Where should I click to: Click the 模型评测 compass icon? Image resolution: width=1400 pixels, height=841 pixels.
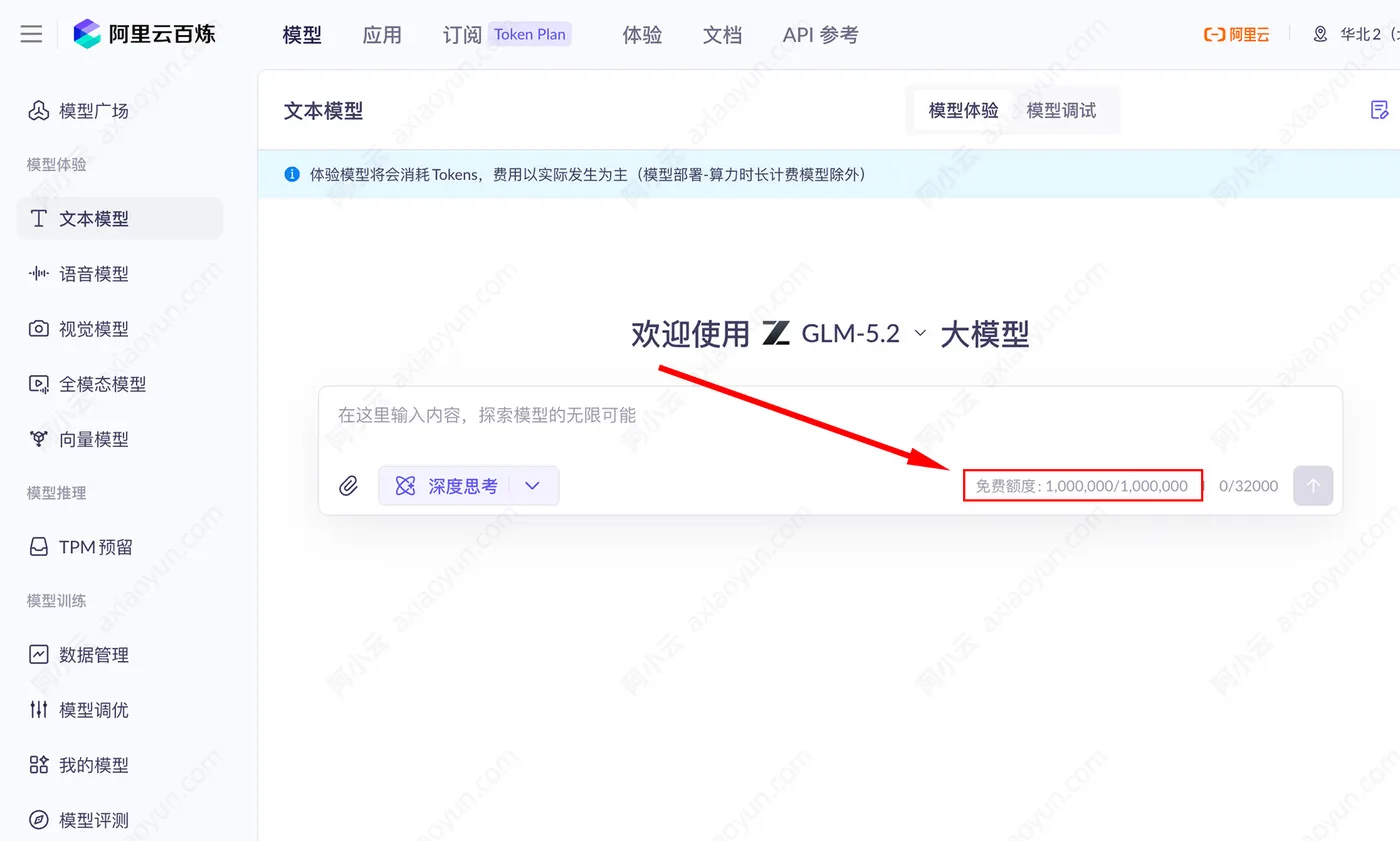(38, 820)
